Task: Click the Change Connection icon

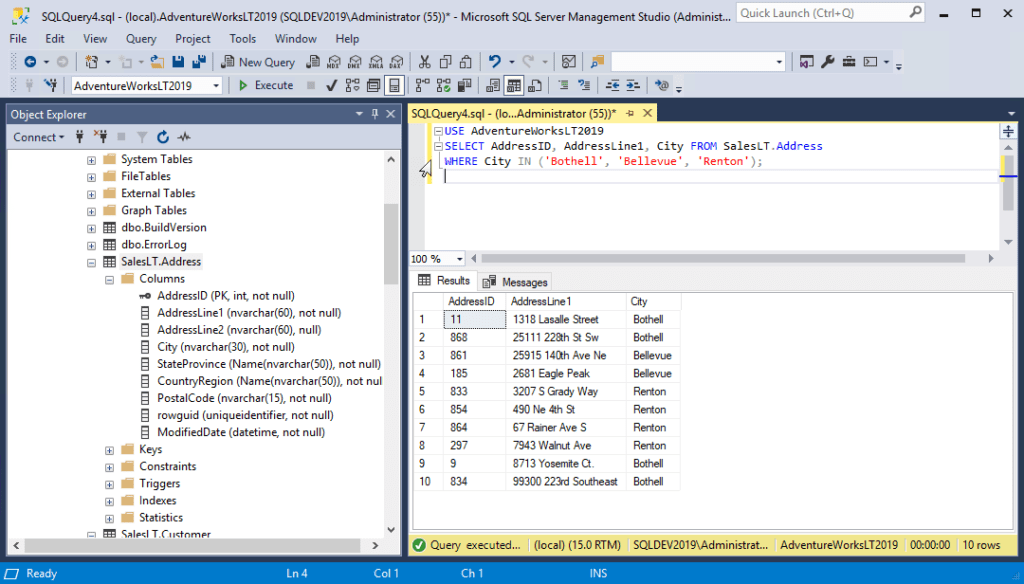Action: pos(50,86)
